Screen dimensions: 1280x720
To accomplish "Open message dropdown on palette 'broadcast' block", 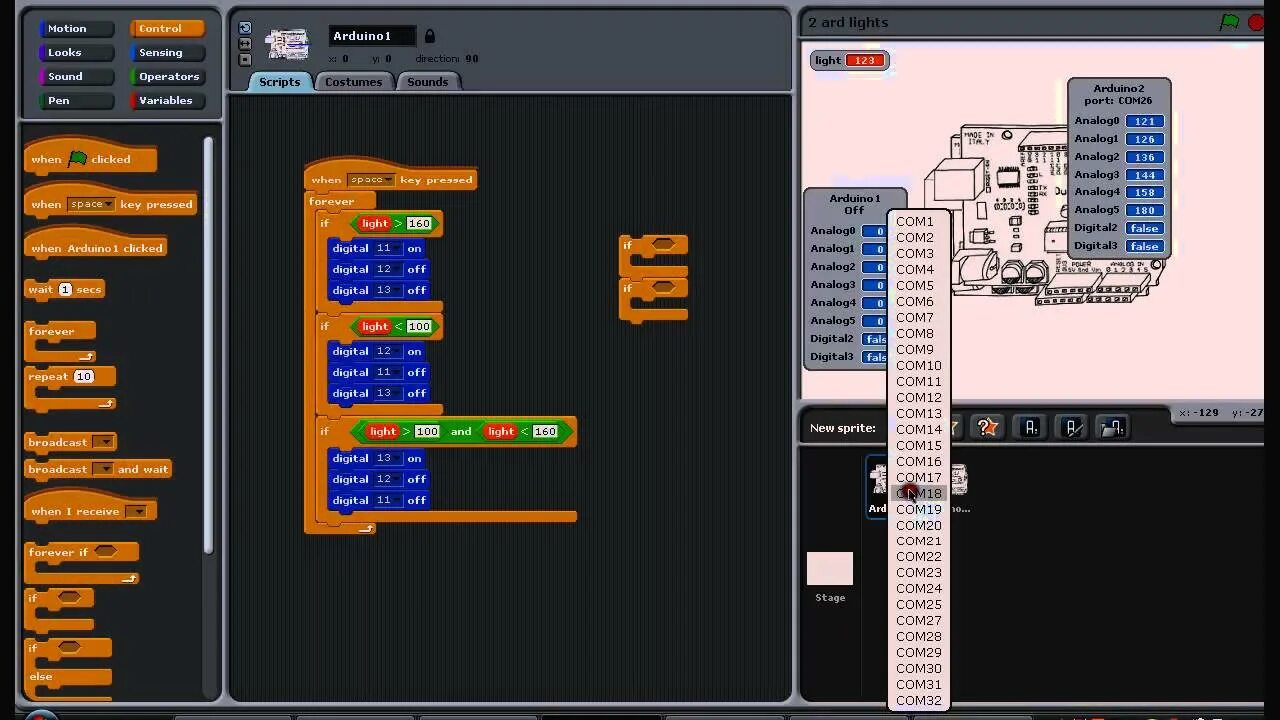I will (103, 442).
